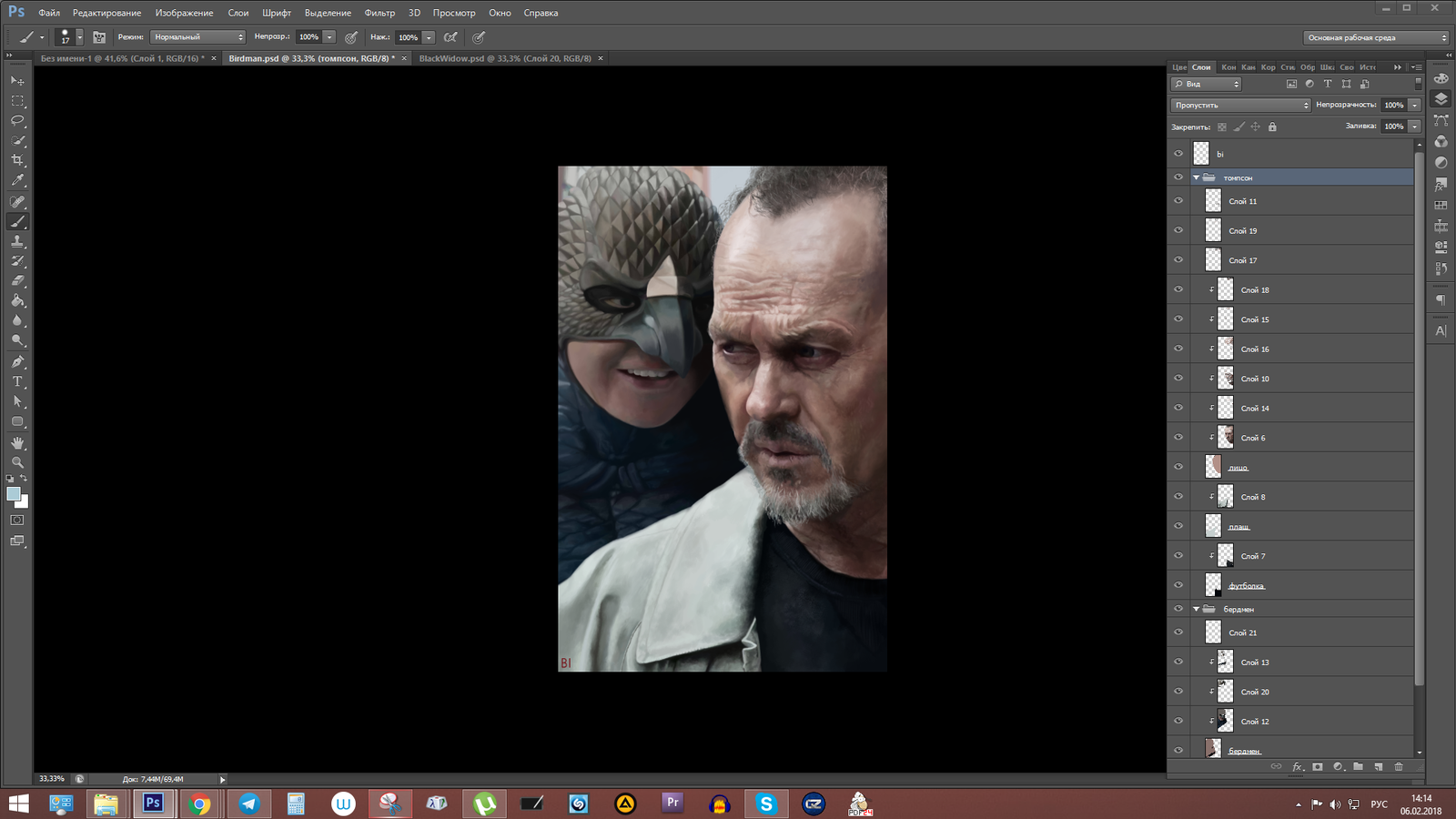Open workspace selector Основная рабочая среда
The image size is (1456, 819).
pos(1375,37)
